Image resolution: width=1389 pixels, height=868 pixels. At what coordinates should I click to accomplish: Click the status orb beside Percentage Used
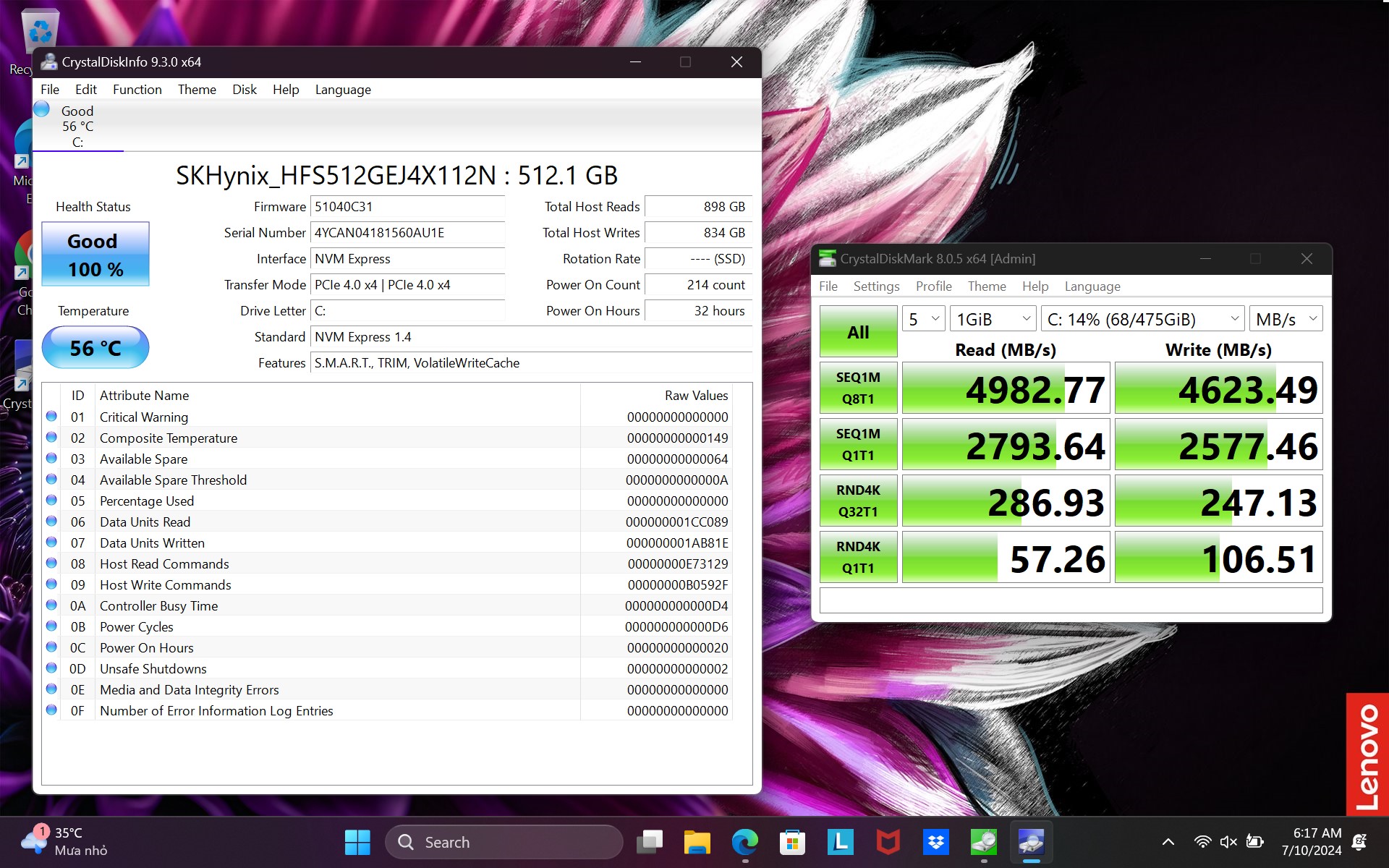[51, 500]
